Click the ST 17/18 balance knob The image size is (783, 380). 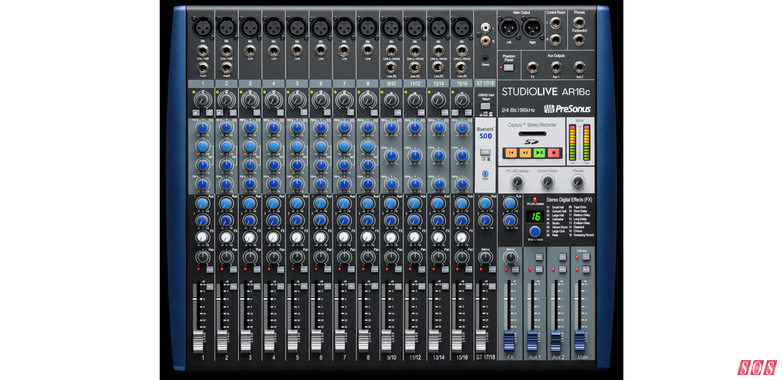484,258
